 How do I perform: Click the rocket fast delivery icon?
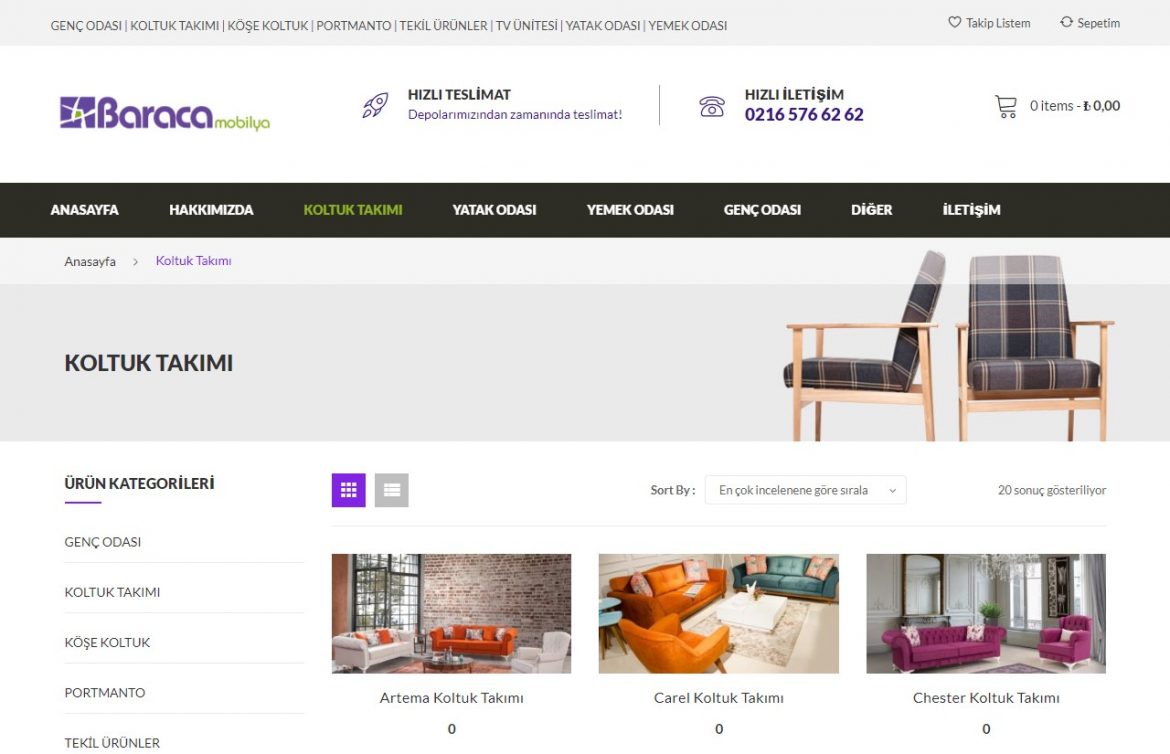(375, 105)
